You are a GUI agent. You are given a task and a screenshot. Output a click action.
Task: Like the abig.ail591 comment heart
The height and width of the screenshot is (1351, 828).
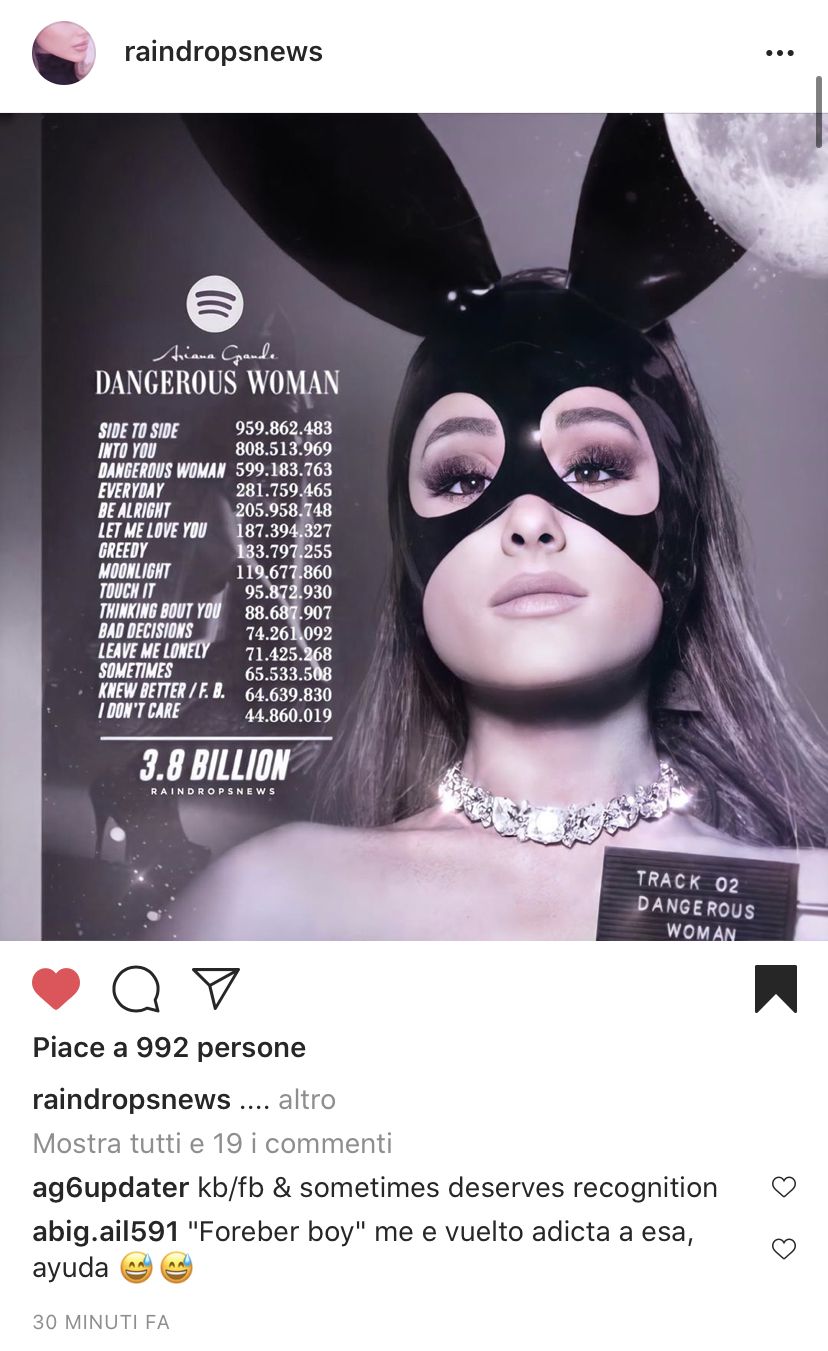tap(784, 1248)
